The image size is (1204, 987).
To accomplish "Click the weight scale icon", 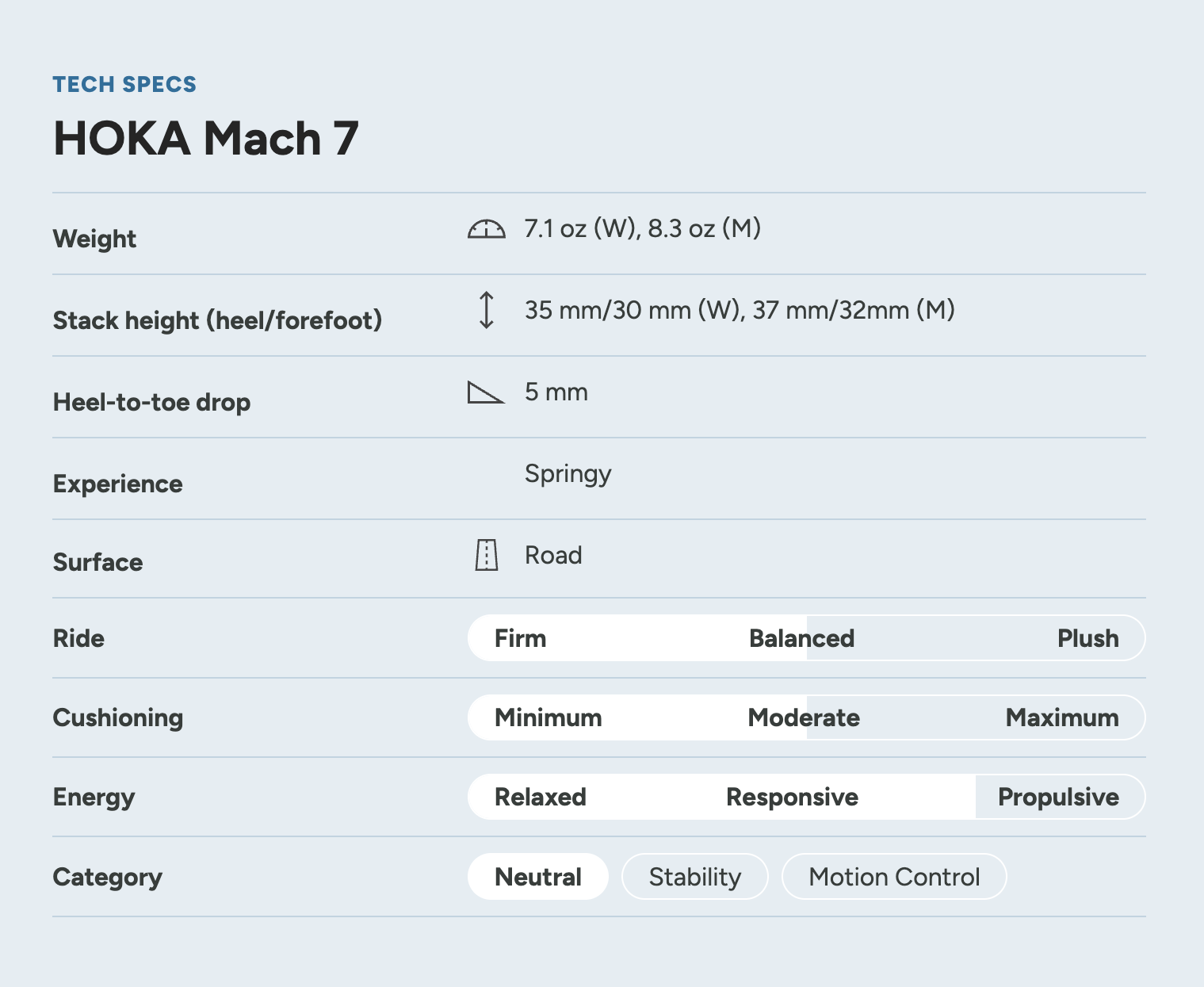I will (486, 229).
